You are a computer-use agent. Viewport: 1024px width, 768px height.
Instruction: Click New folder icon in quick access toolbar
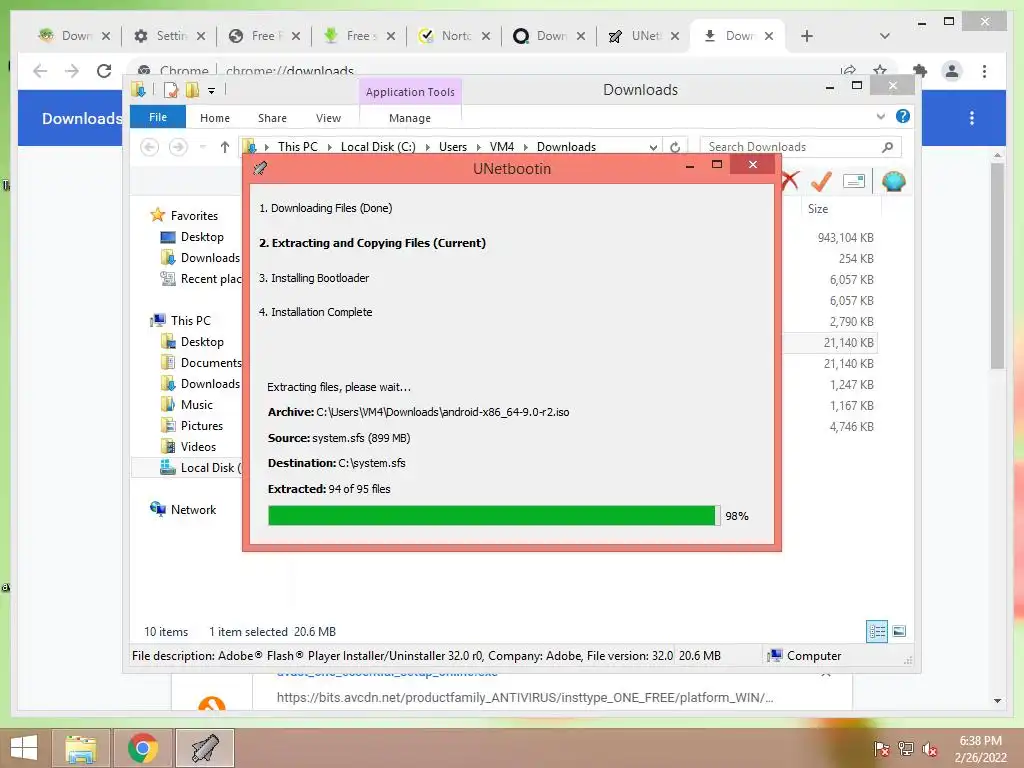[192, 90]
